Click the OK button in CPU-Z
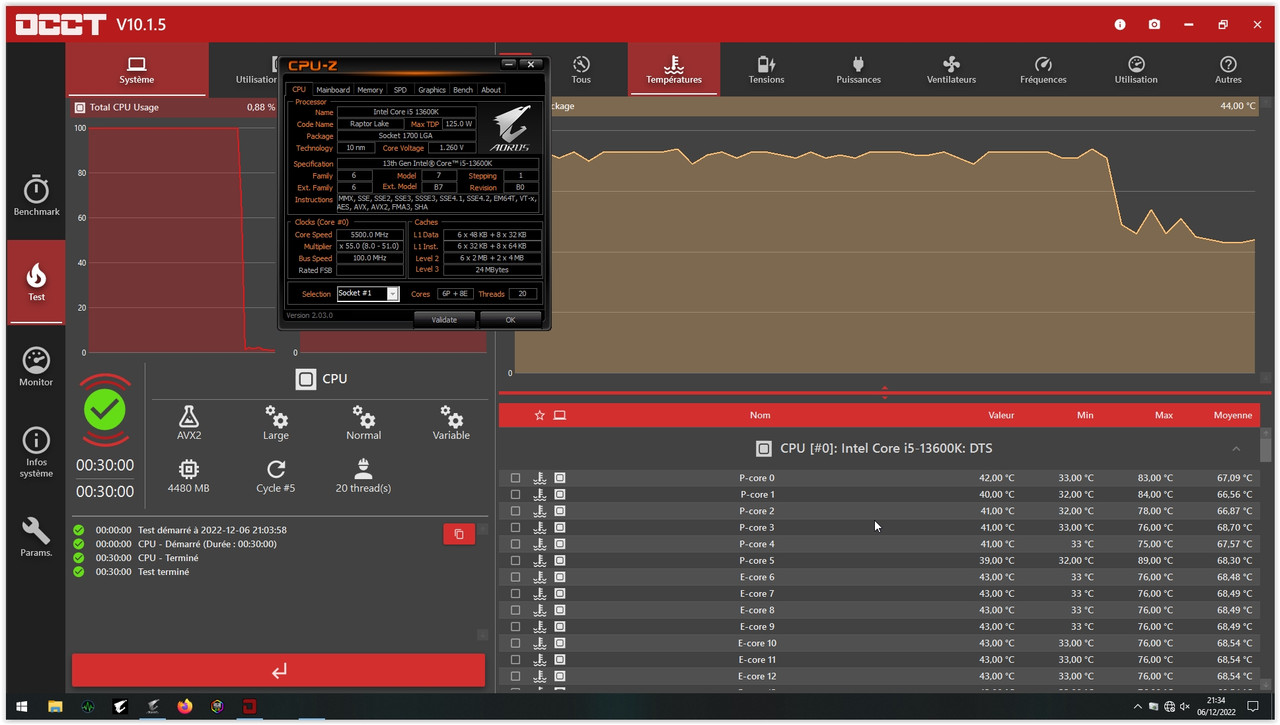Image resolution: width=1280 pixels, height=725 pixels. (x=510, y=320)
